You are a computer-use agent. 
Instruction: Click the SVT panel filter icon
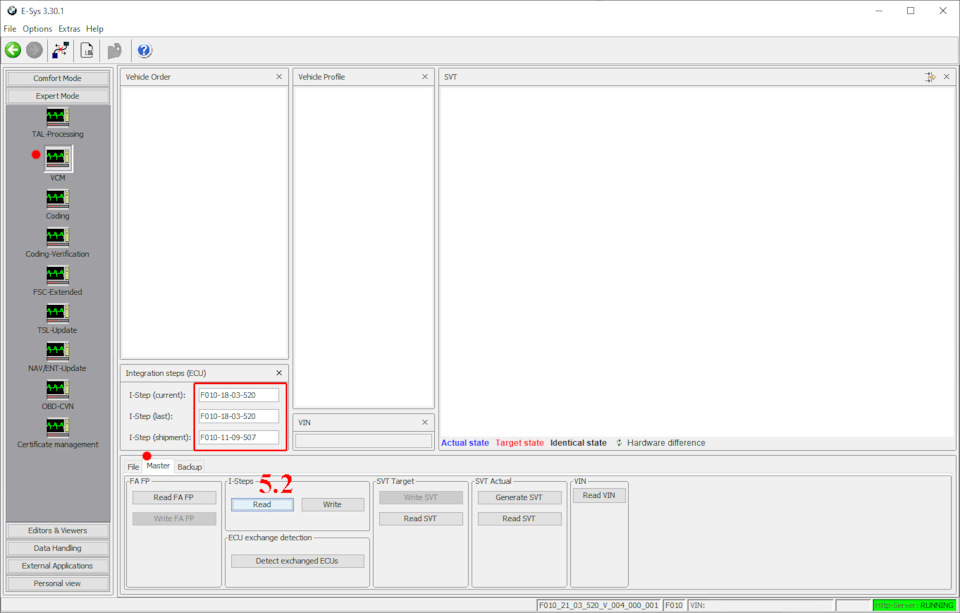(931, 77)
